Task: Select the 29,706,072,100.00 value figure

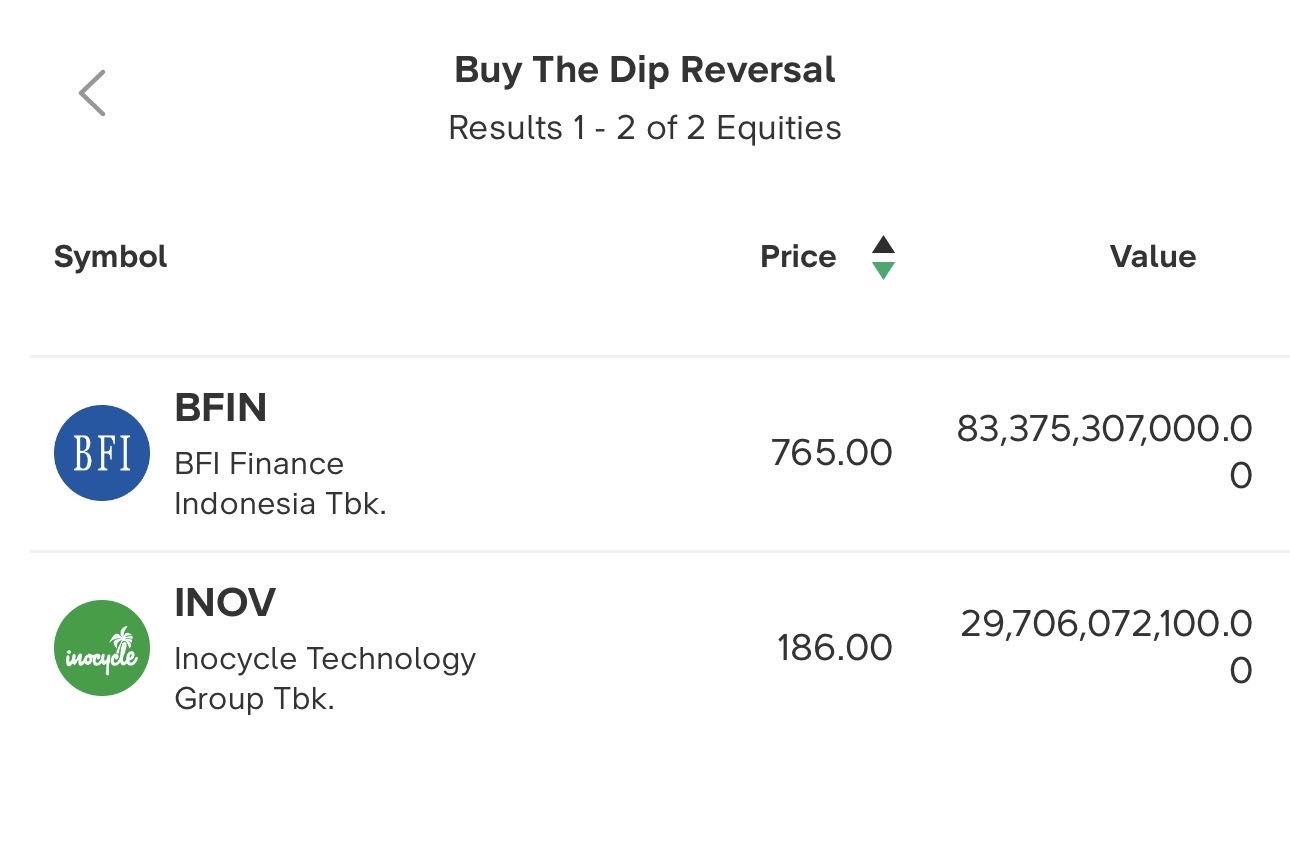Action: (x=1106, y=645)
